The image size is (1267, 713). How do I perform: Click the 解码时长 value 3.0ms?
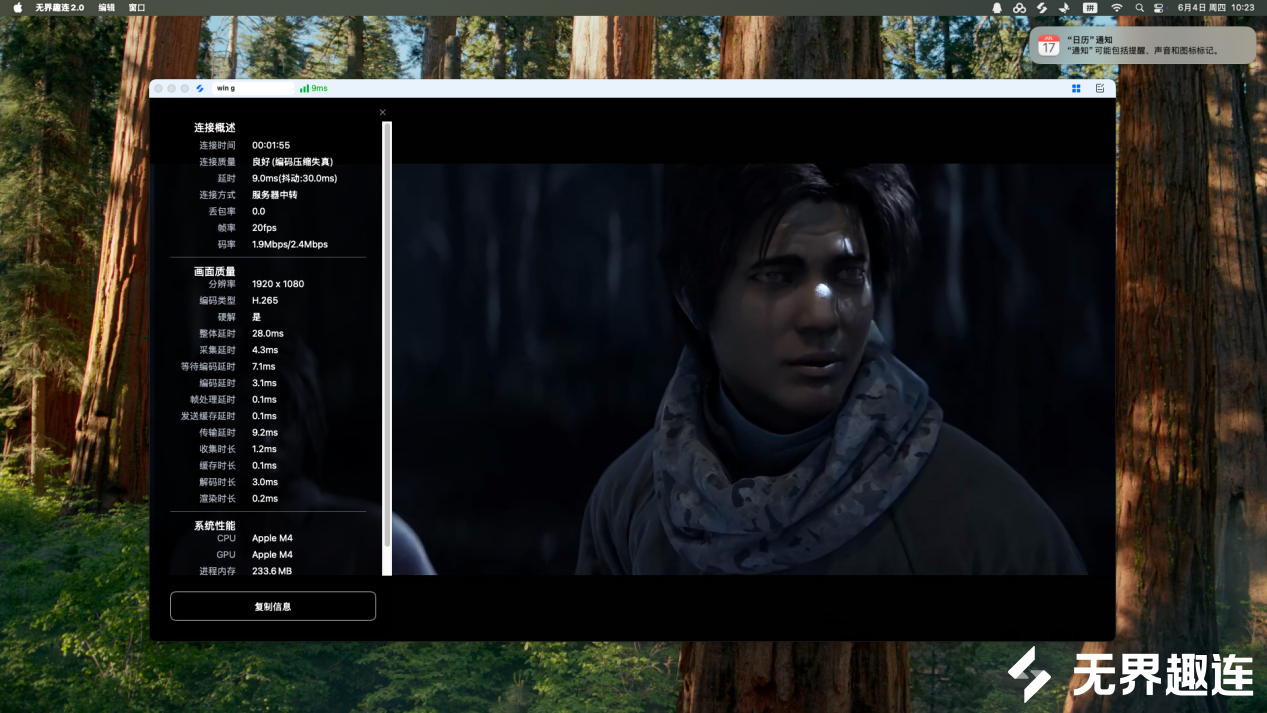click(265, 482)
